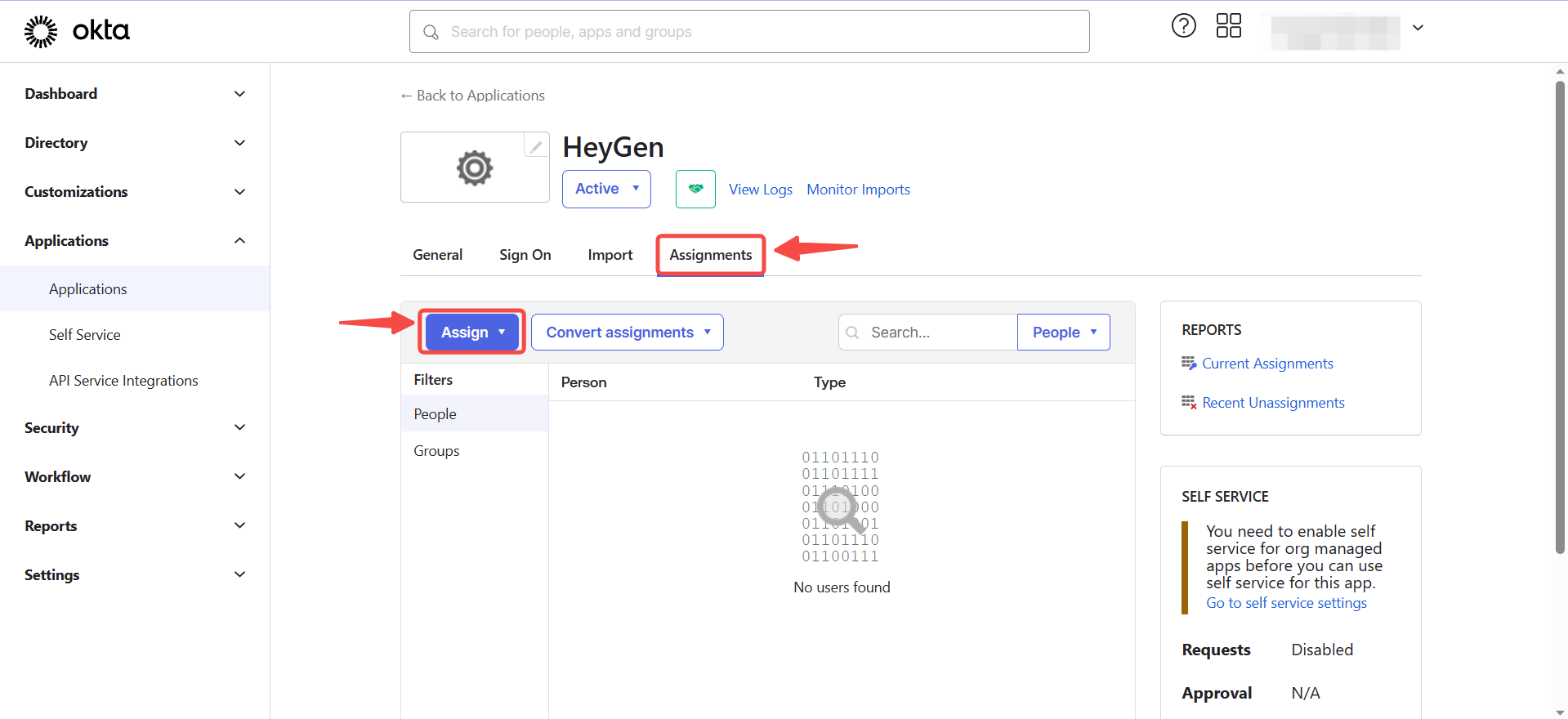1568x719 pixels.
Task: Click the page vertical scrollbar
Action: pos(1560,317)
